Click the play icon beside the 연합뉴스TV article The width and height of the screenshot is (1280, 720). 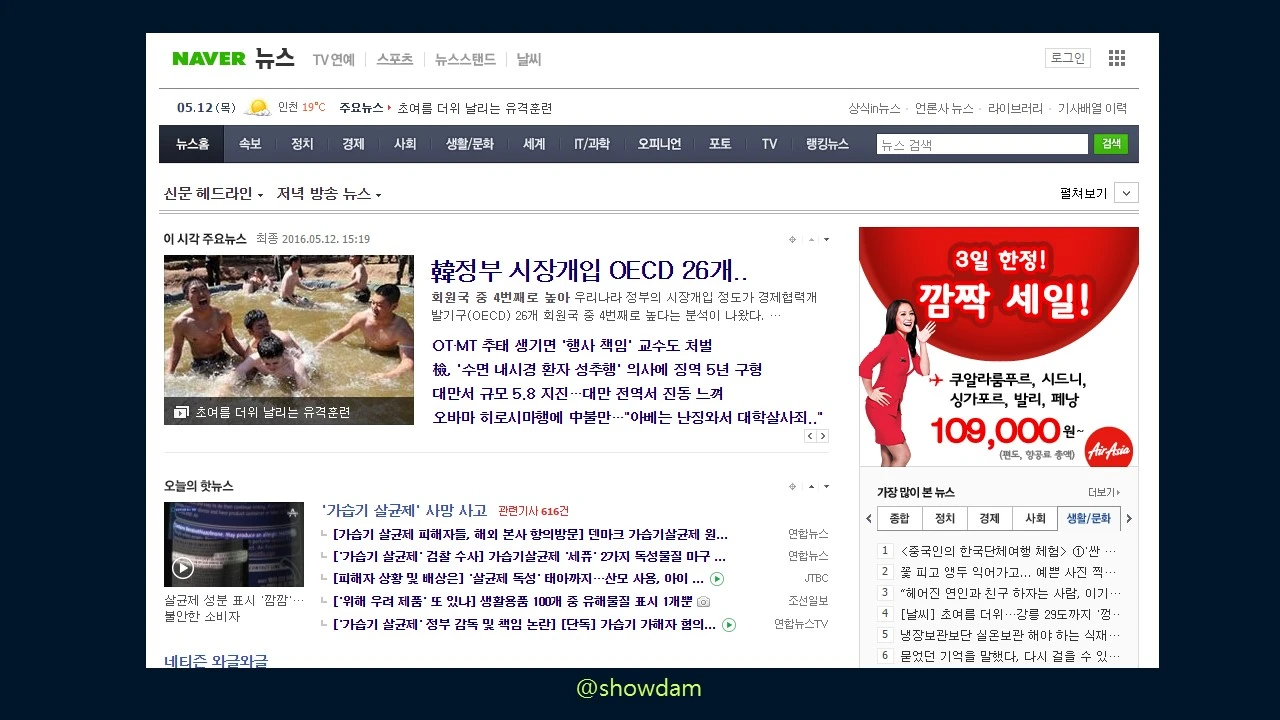point(729,624)
